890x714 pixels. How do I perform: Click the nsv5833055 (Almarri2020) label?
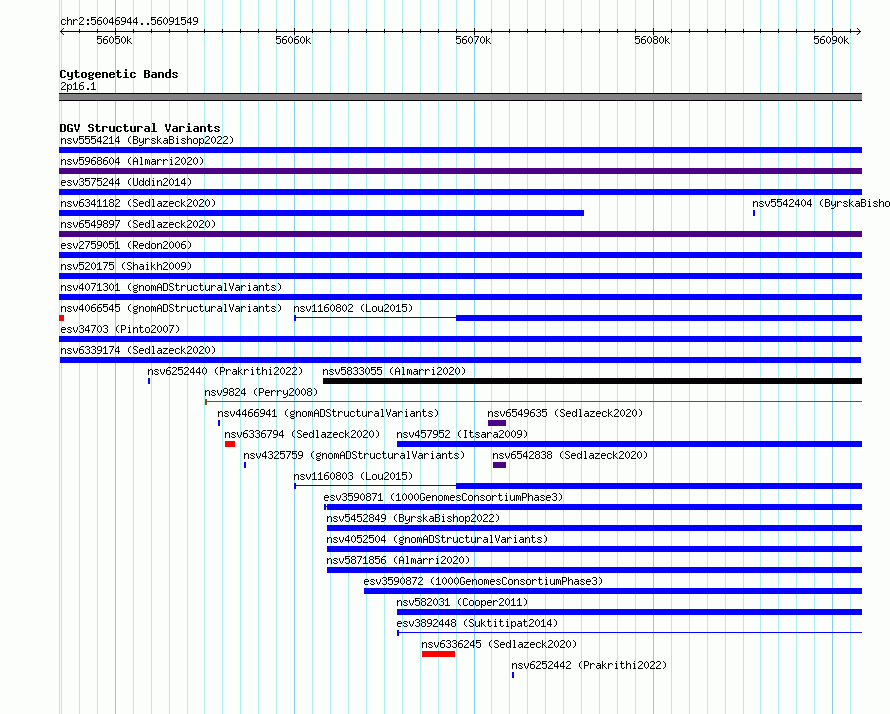click(x=394, y=371)
